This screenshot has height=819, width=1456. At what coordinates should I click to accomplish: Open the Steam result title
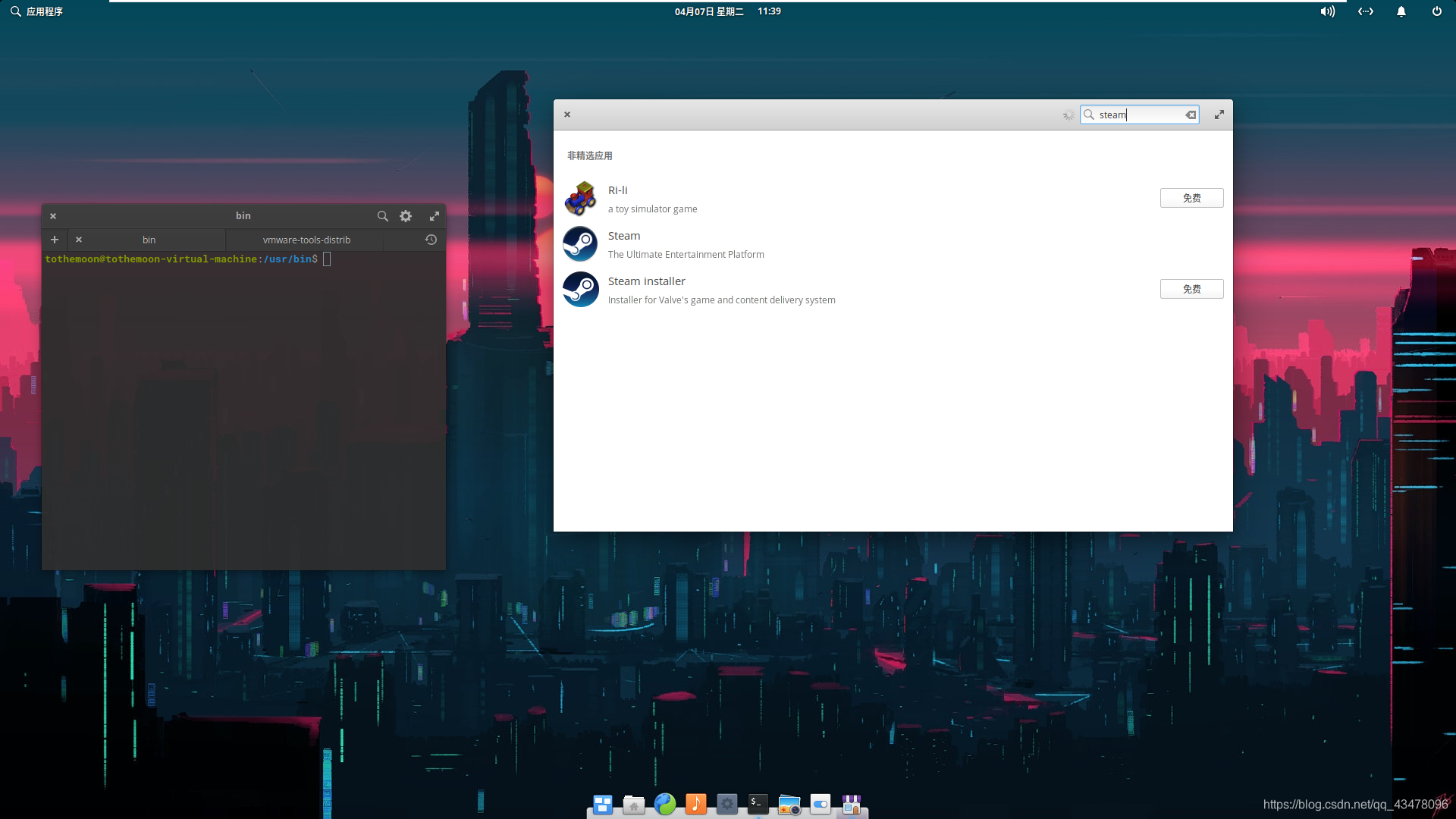[x=624, y=236]
